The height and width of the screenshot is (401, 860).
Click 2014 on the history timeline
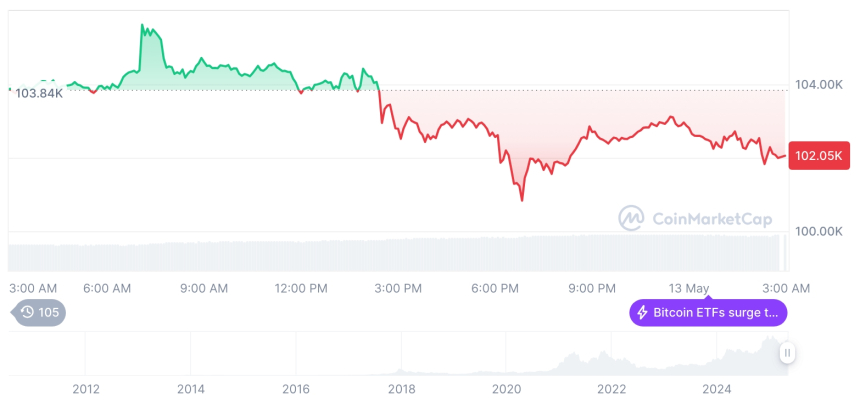point(191,389)
